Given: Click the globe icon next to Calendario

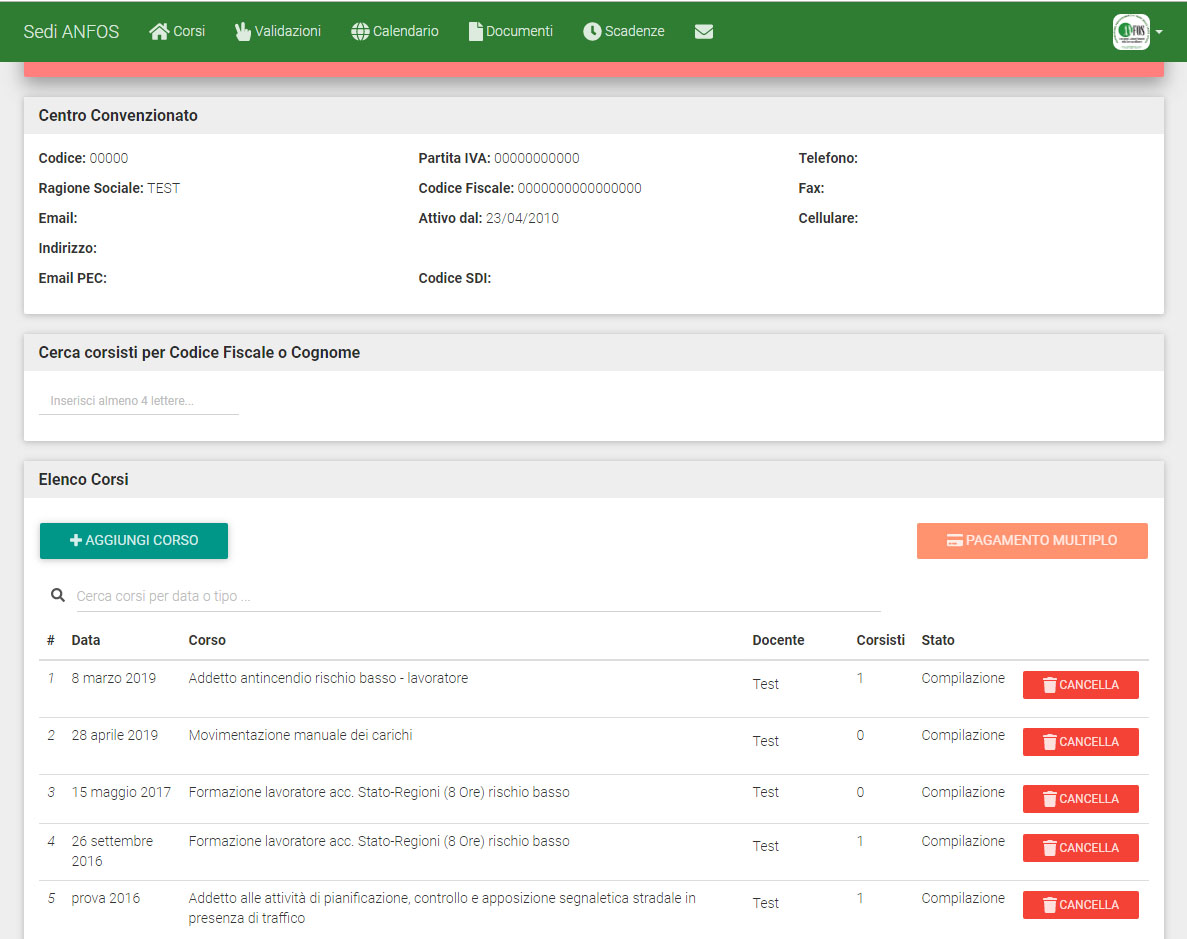Looking at the screenshot, I should tap(360, 32).
